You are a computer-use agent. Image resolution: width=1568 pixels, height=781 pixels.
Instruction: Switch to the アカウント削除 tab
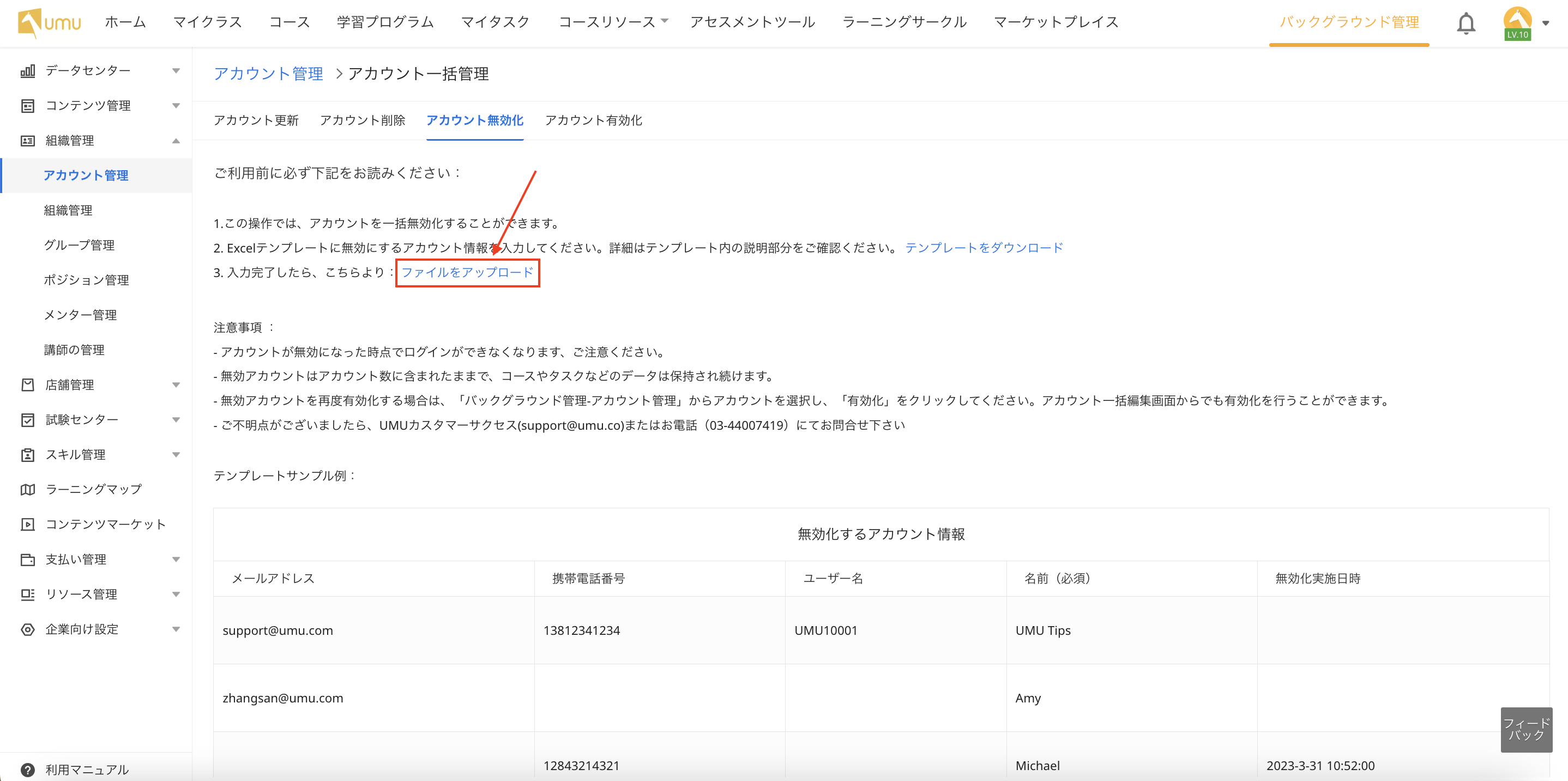[362, 121]
